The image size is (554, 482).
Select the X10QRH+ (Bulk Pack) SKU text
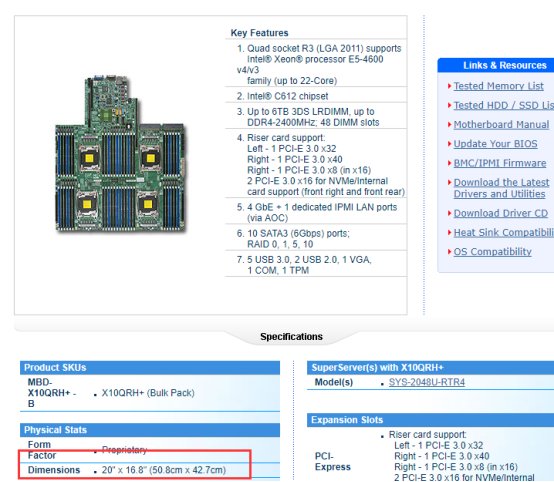148,393
